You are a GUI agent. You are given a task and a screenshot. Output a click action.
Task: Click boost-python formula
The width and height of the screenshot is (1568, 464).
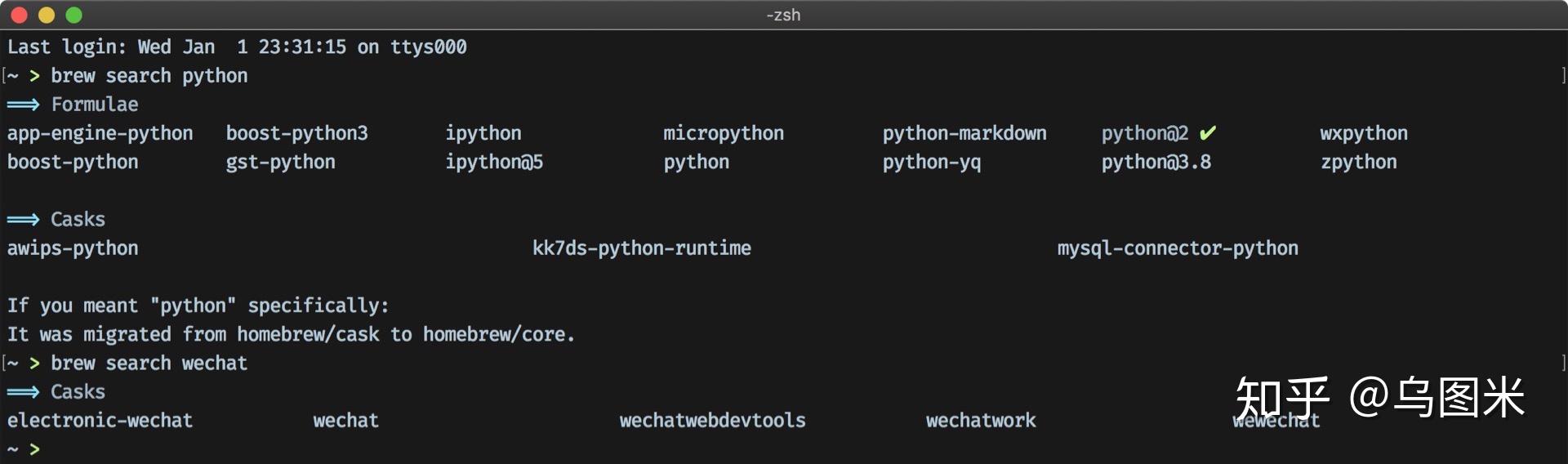coord(73,163)
